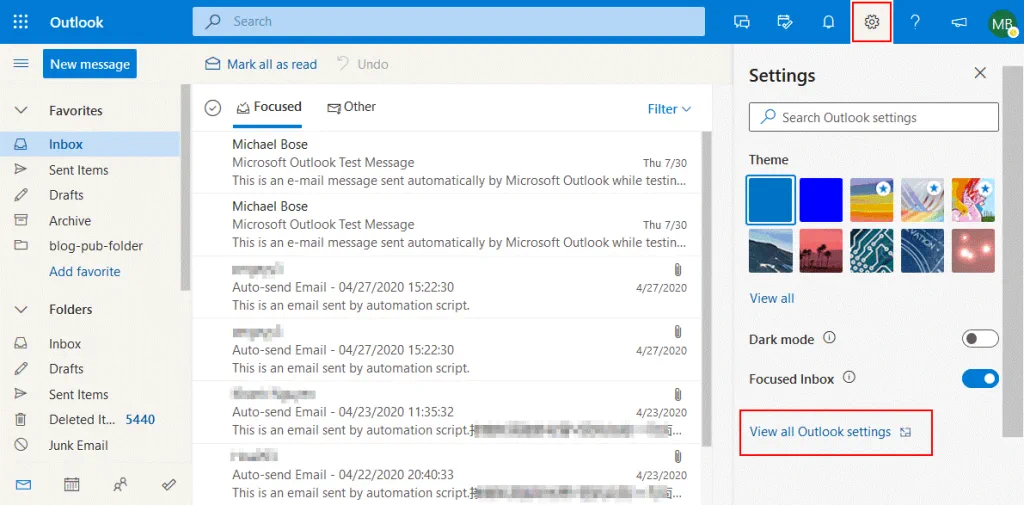1024x505 pixels.
Task: Click the Search Outlook settings field
Action: coord(873,117)
